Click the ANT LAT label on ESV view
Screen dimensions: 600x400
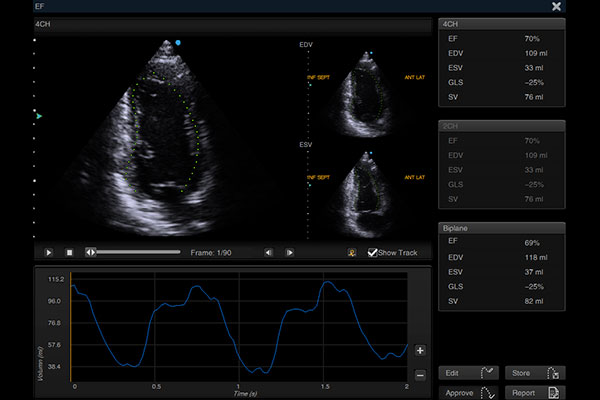[x=414, y=177]
